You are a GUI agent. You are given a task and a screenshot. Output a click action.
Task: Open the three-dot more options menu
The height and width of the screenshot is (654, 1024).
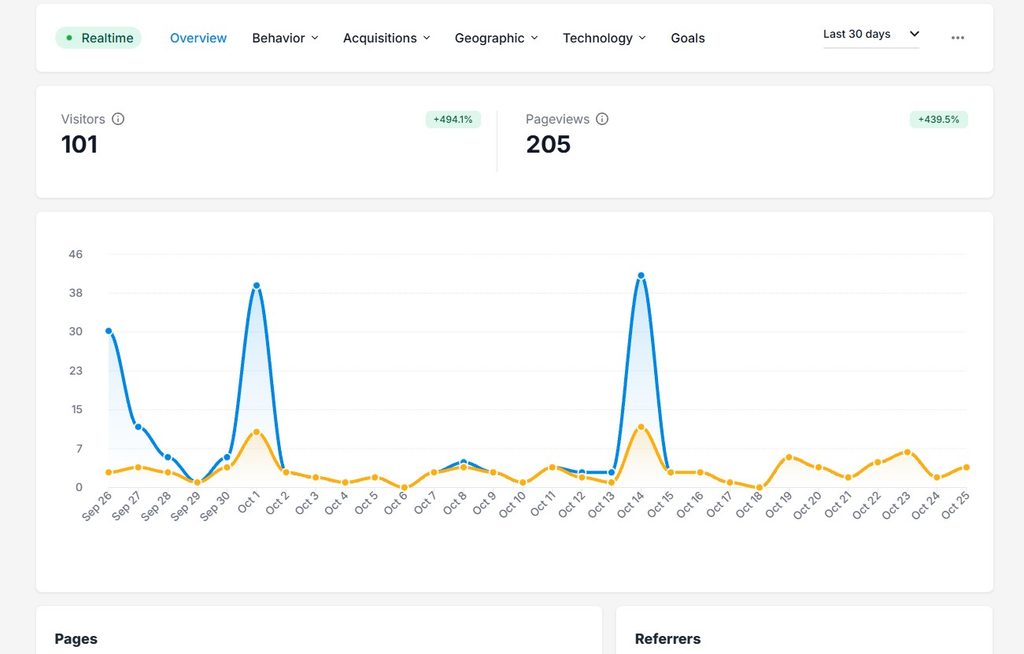pos(957,38)
